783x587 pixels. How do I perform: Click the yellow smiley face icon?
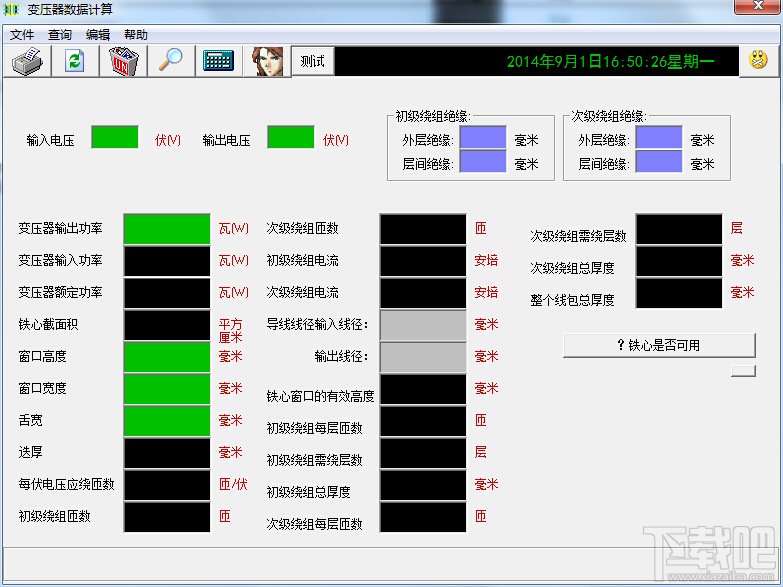pos(758,60)
